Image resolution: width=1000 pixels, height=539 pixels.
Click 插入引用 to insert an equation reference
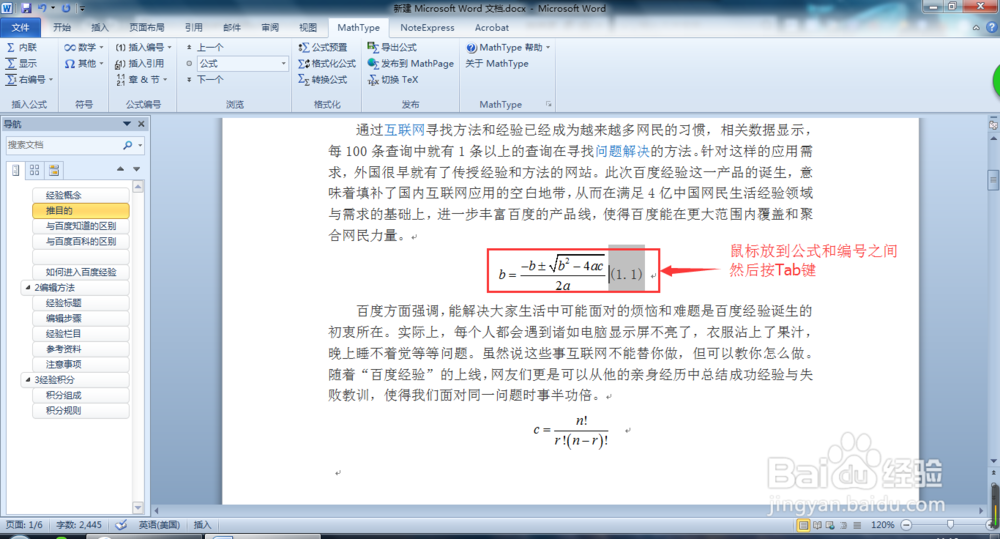pos(140,63)
